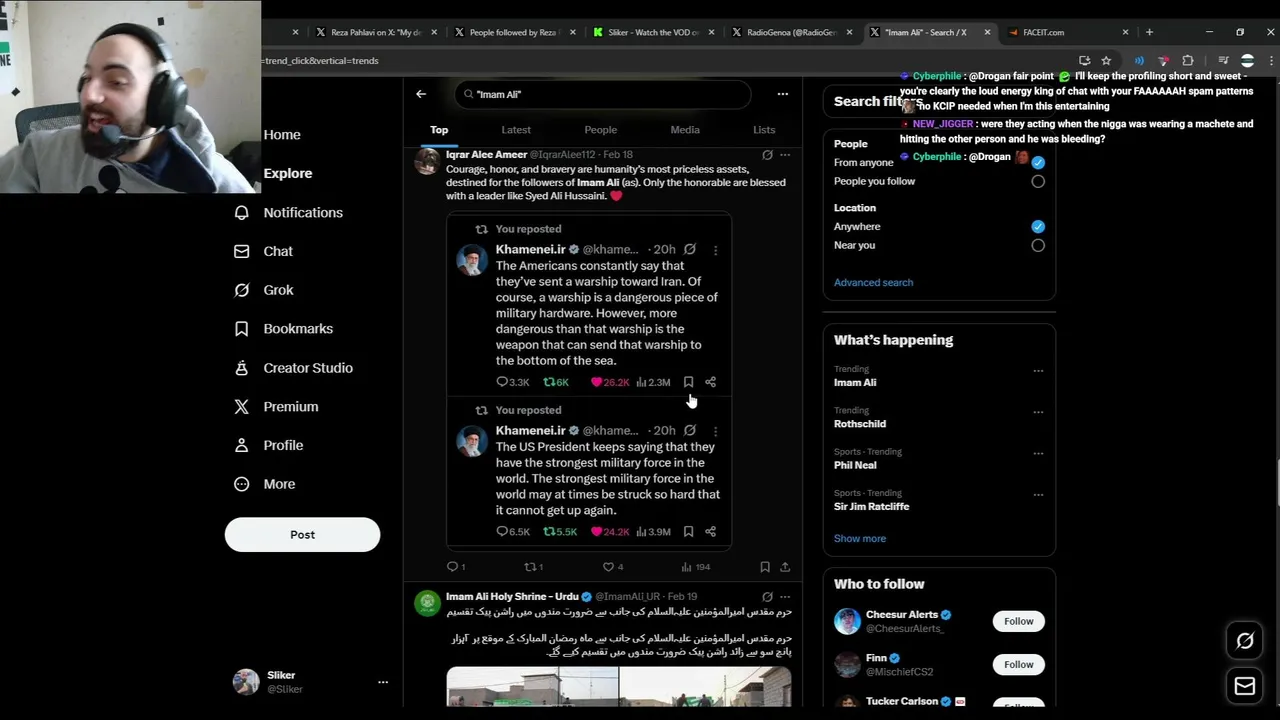Open options for Sir Jim Ratcliffe trend

click(1038, 495)
